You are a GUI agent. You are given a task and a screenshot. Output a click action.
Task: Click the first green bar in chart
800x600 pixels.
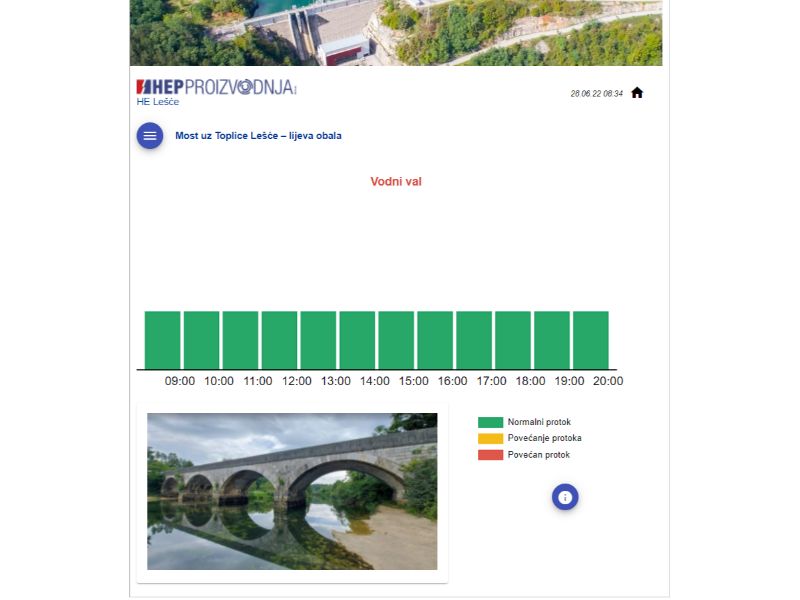(x=162, y=340)
